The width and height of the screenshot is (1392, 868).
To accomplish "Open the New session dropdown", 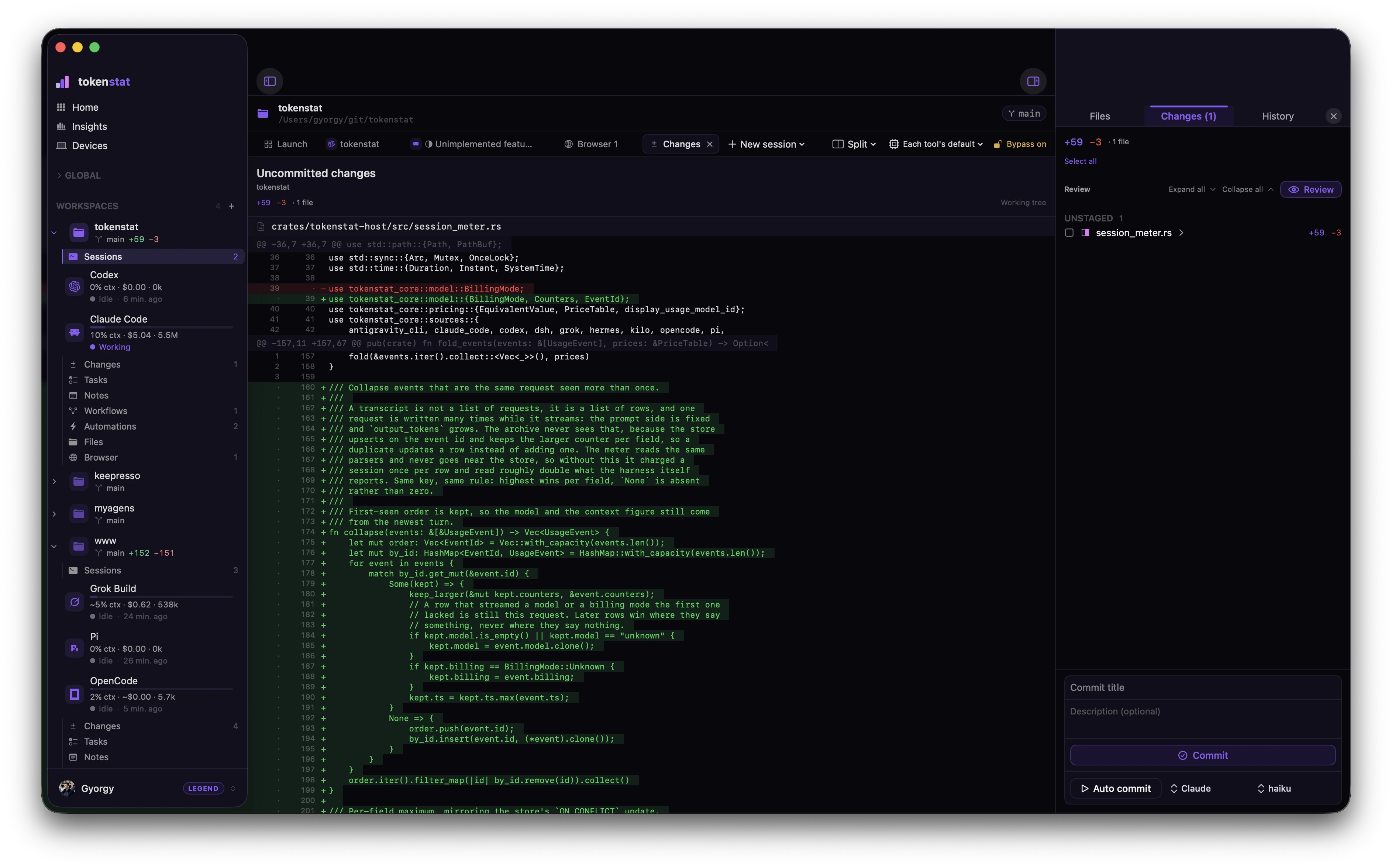I will coord(766,144).
